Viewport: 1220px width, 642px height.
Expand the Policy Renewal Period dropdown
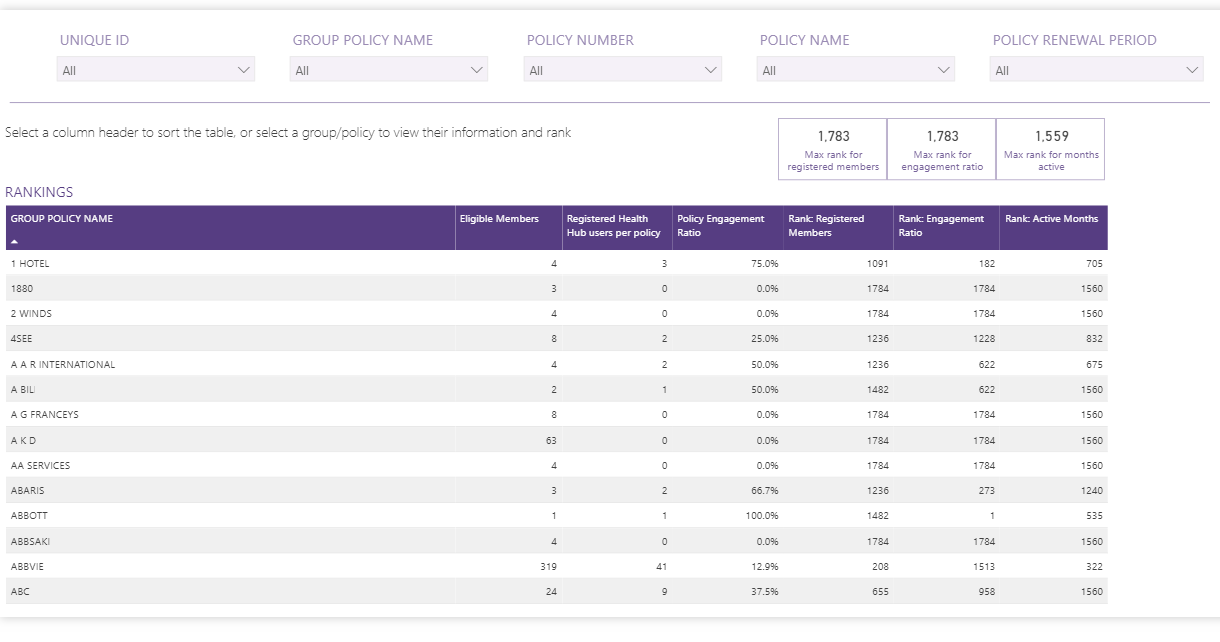pos(1097,70)
